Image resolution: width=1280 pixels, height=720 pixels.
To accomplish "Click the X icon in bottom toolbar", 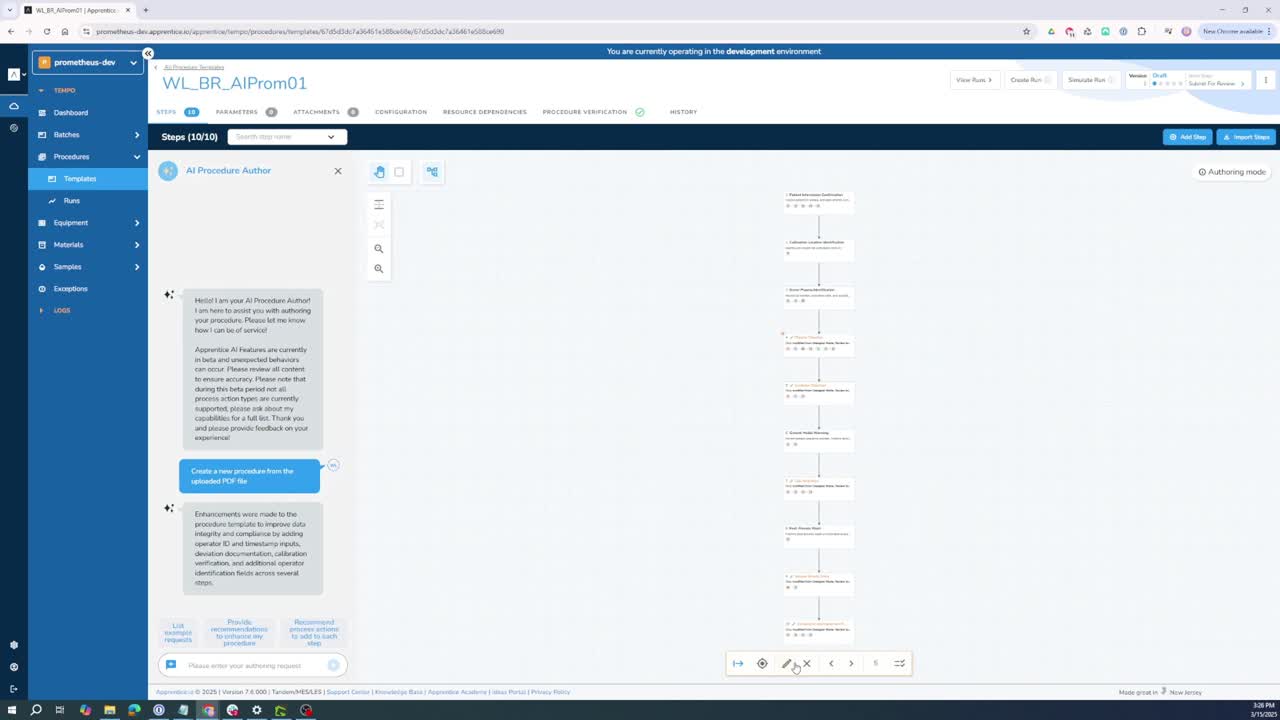I will click(x=807, y=664).
